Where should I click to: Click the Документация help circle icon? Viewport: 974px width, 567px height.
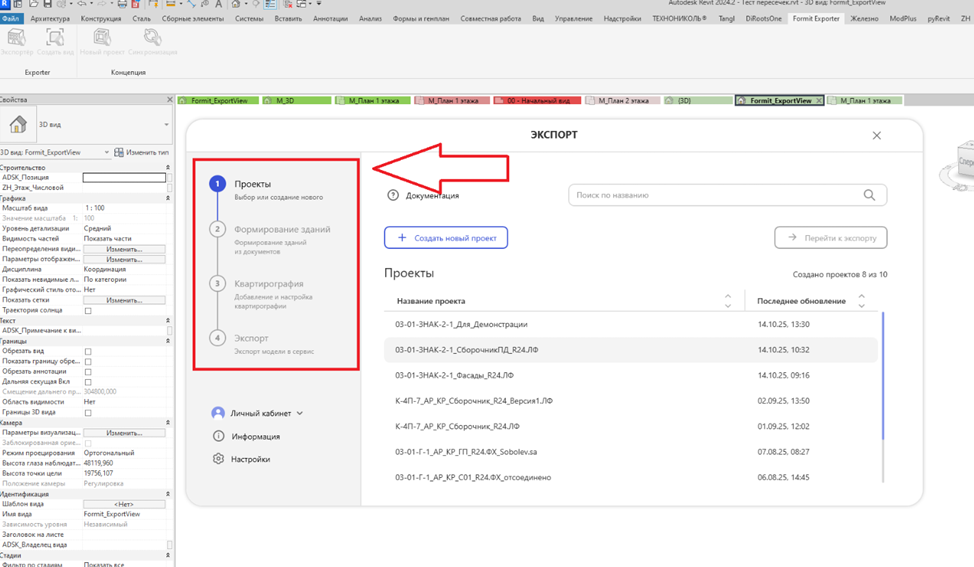pyautogui.click(x=393, y=195)
